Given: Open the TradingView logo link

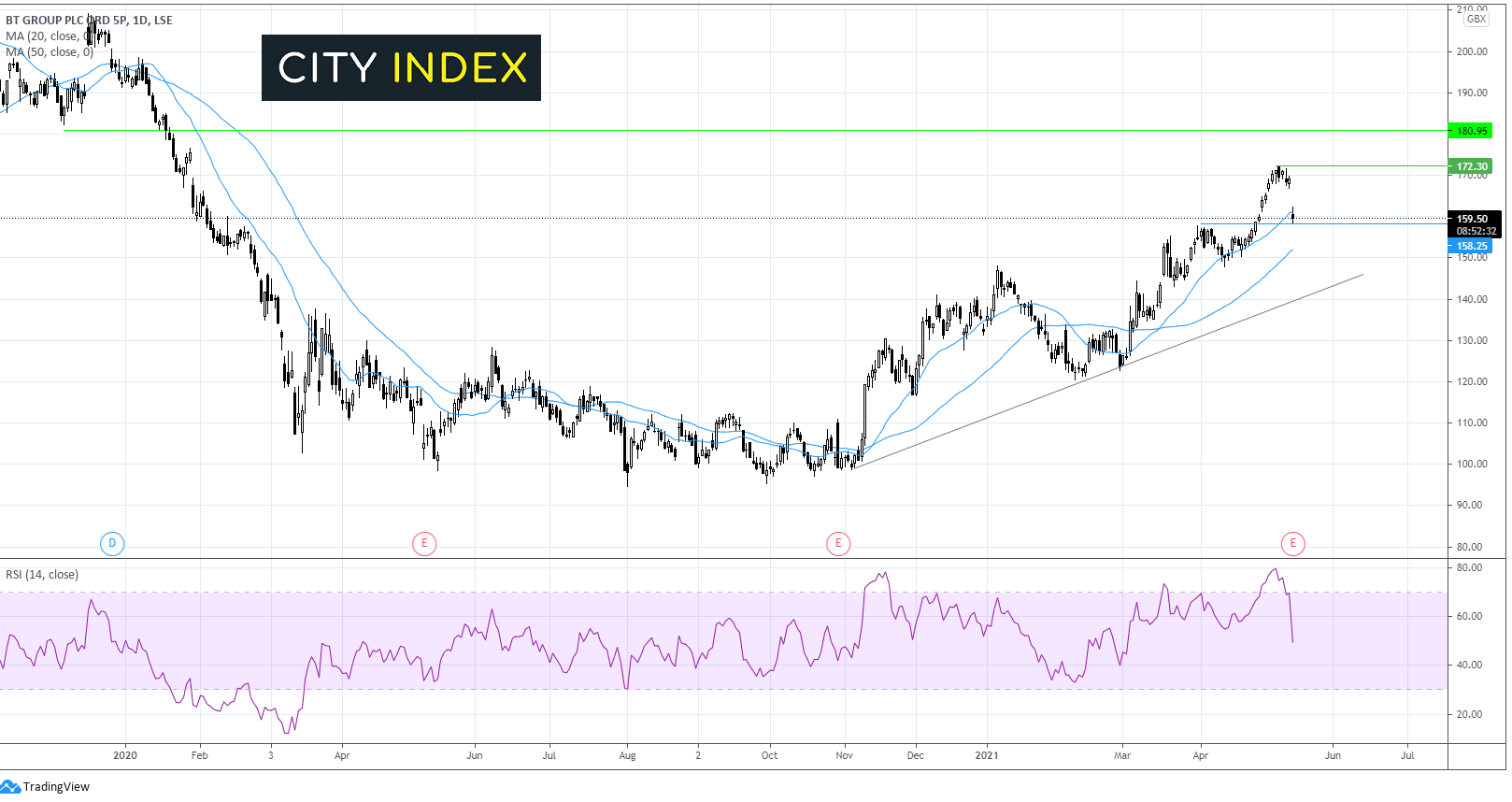Looking at the screenshot, I should point(46,786).
